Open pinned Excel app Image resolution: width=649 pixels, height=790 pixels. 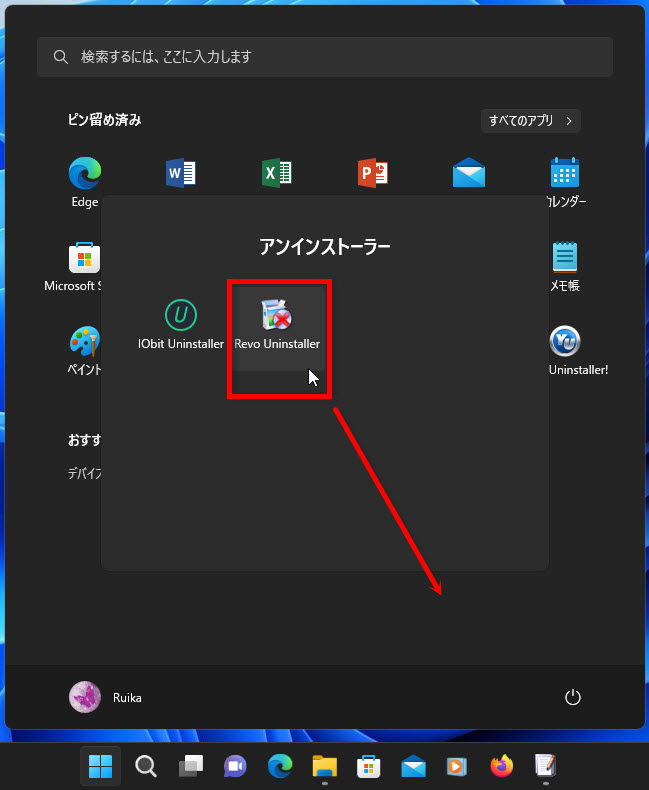click(277, 173)
